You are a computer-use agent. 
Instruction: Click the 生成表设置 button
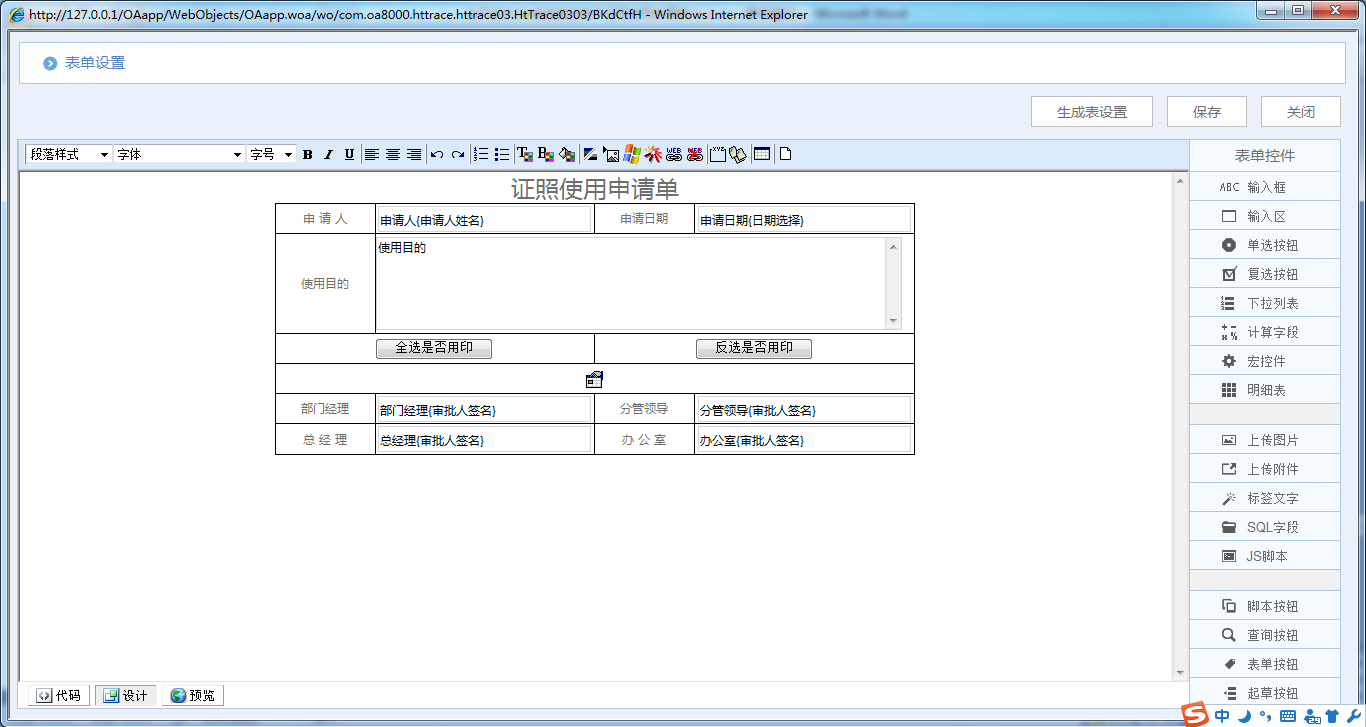[x=1091, y=112]
